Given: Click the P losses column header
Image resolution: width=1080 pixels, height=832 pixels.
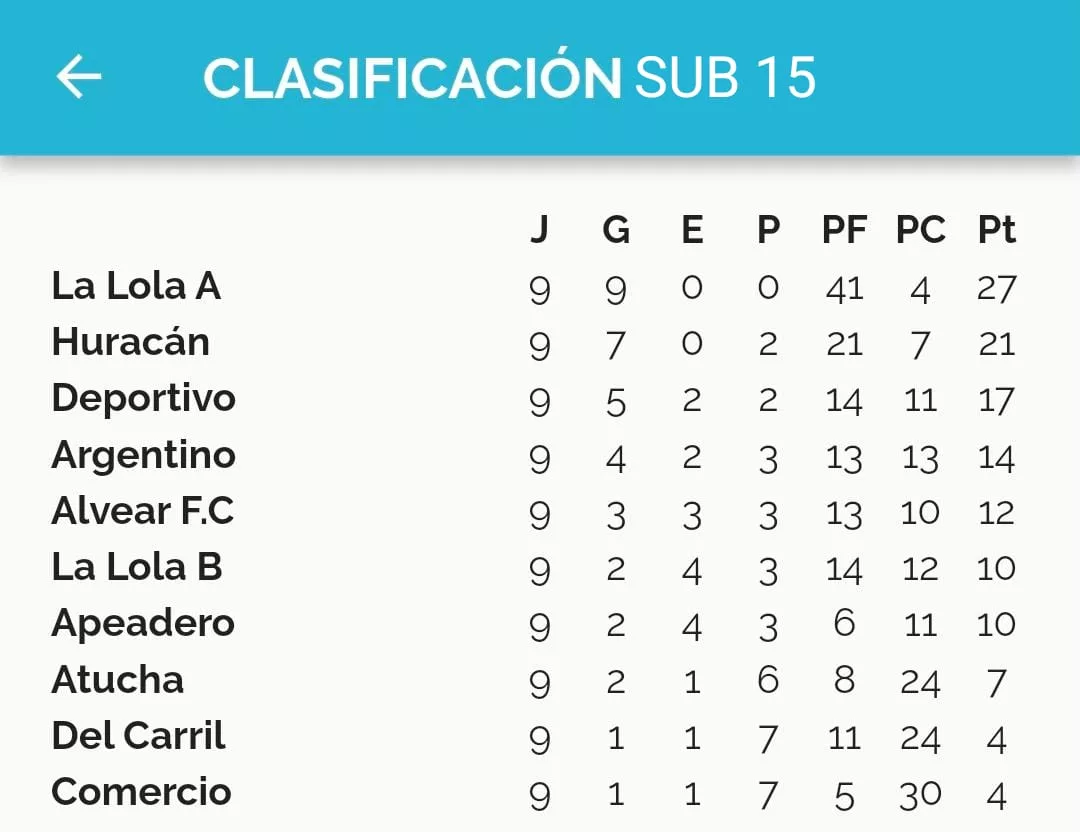Looking at the screenshot, I should coord(768,230).
